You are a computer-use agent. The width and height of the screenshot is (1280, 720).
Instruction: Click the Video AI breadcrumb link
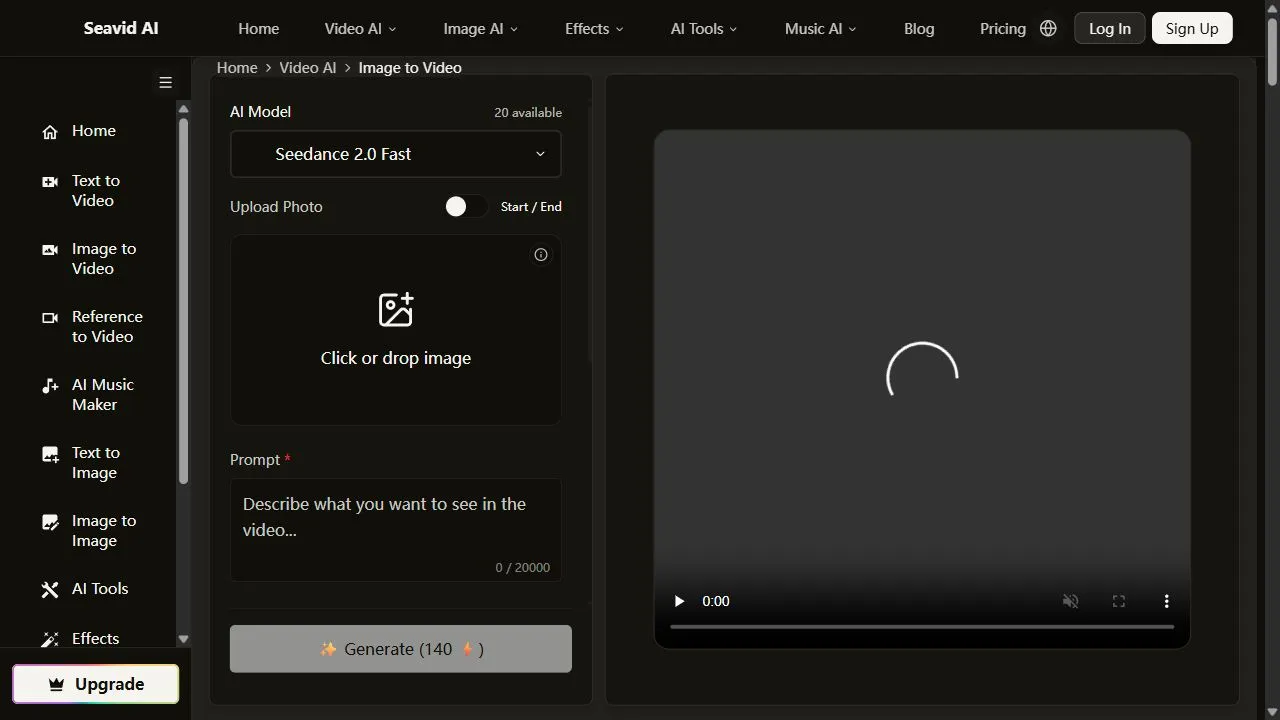pyautogui.click(x=308, y=68)
